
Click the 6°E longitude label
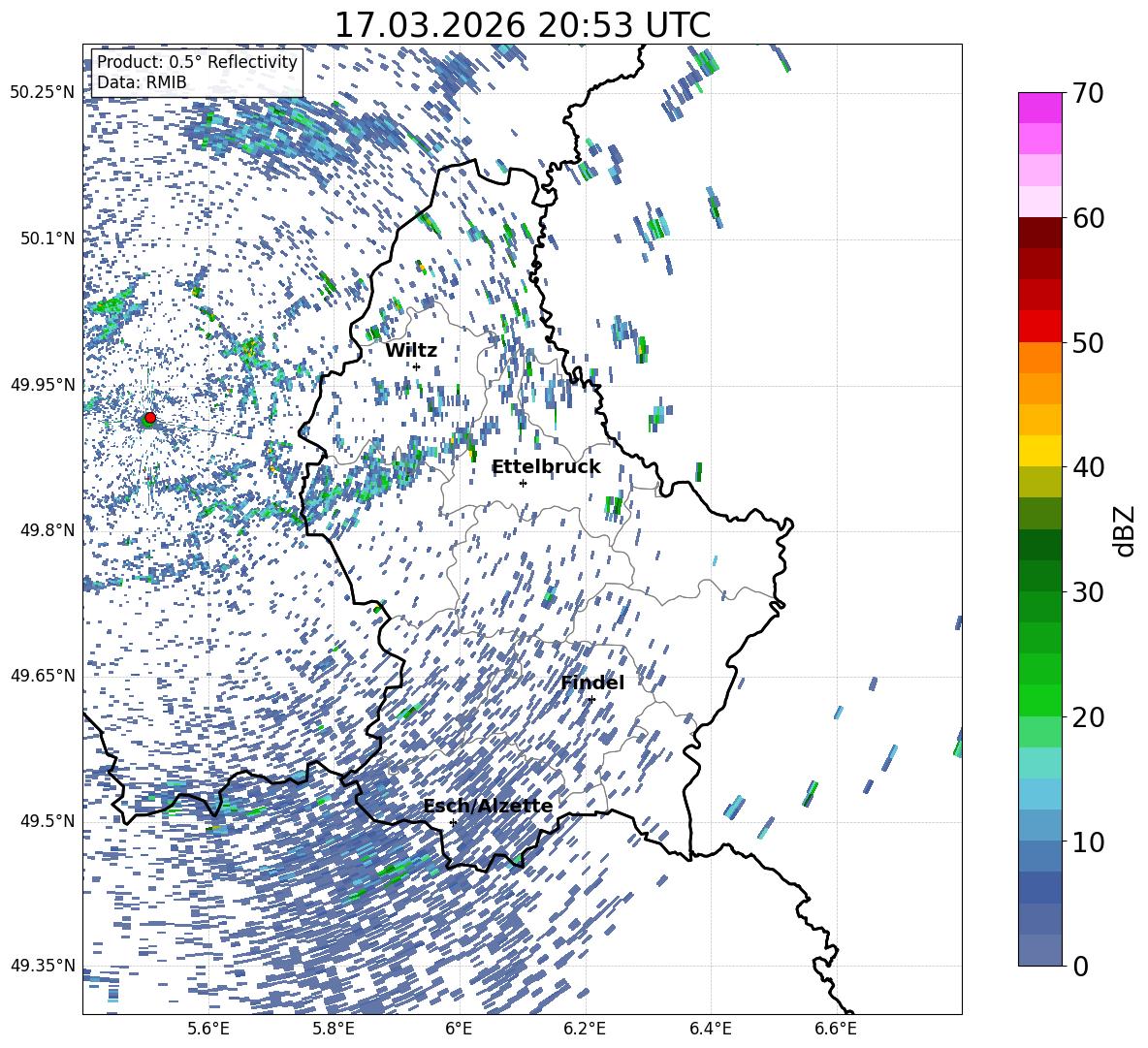(x=459, y=1030)
